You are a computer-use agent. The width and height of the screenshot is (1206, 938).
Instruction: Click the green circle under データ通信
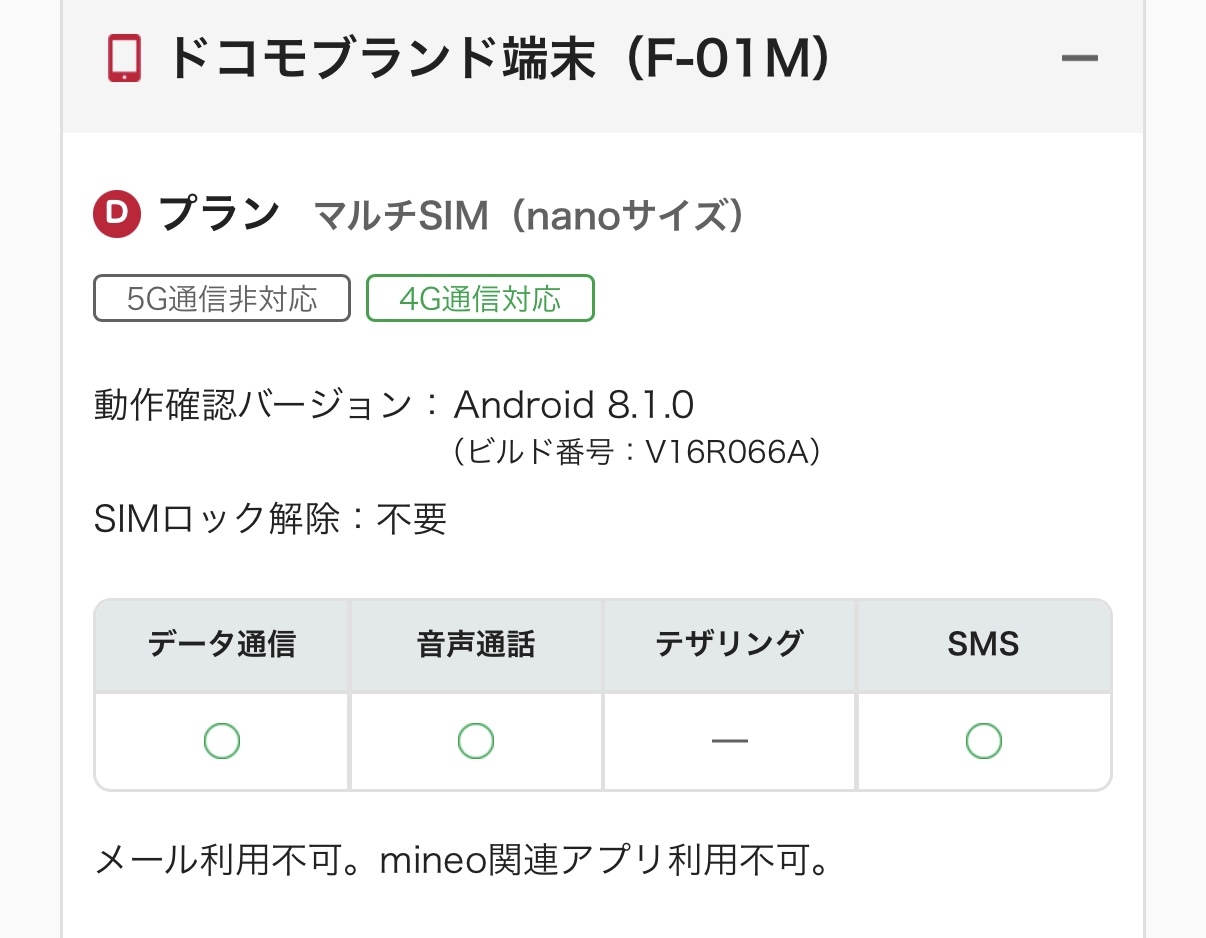click(x=222, y=741)
